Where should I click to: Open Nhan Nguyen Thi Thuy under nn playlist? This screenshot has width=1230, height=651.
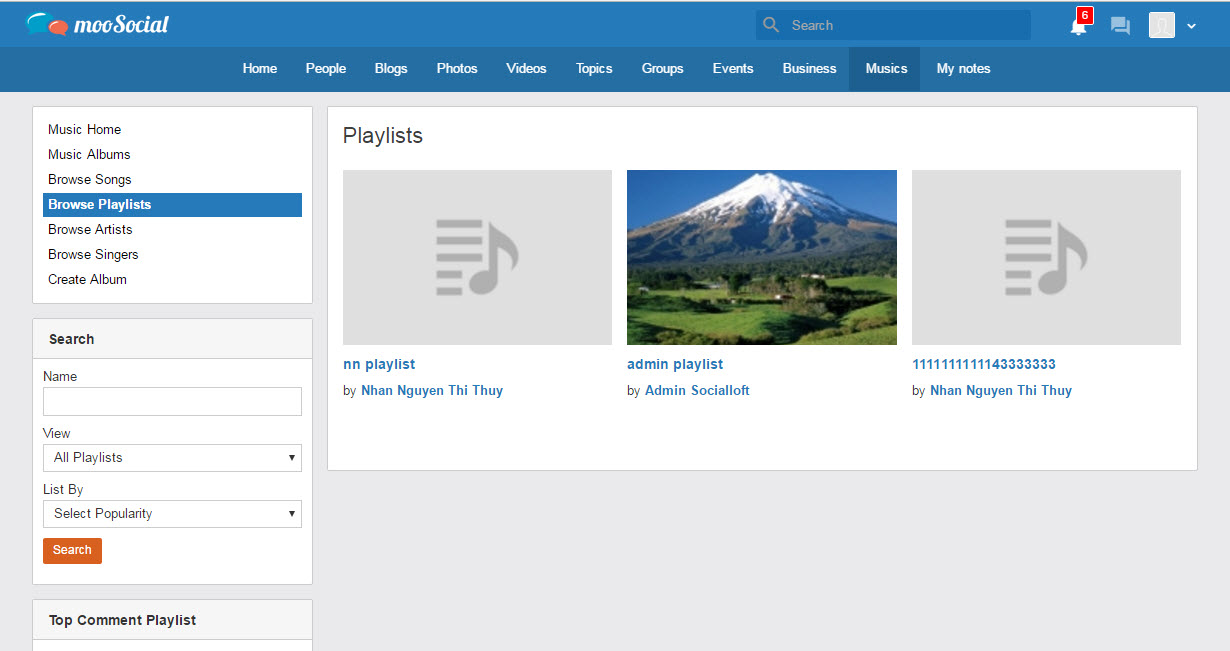(432, 390)
